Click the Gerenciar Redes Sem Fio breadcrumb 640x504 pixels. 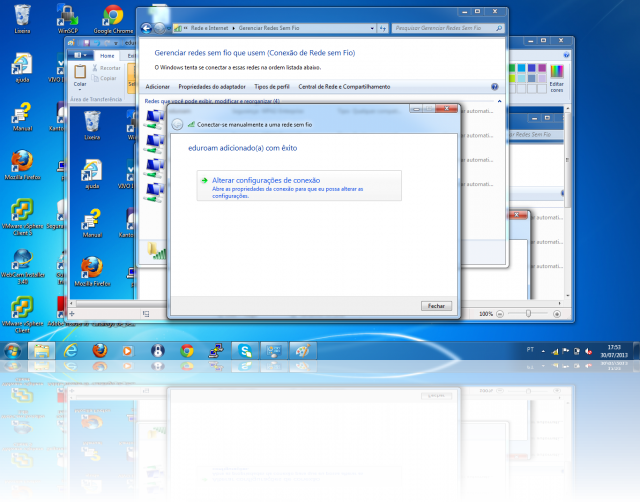269,28
